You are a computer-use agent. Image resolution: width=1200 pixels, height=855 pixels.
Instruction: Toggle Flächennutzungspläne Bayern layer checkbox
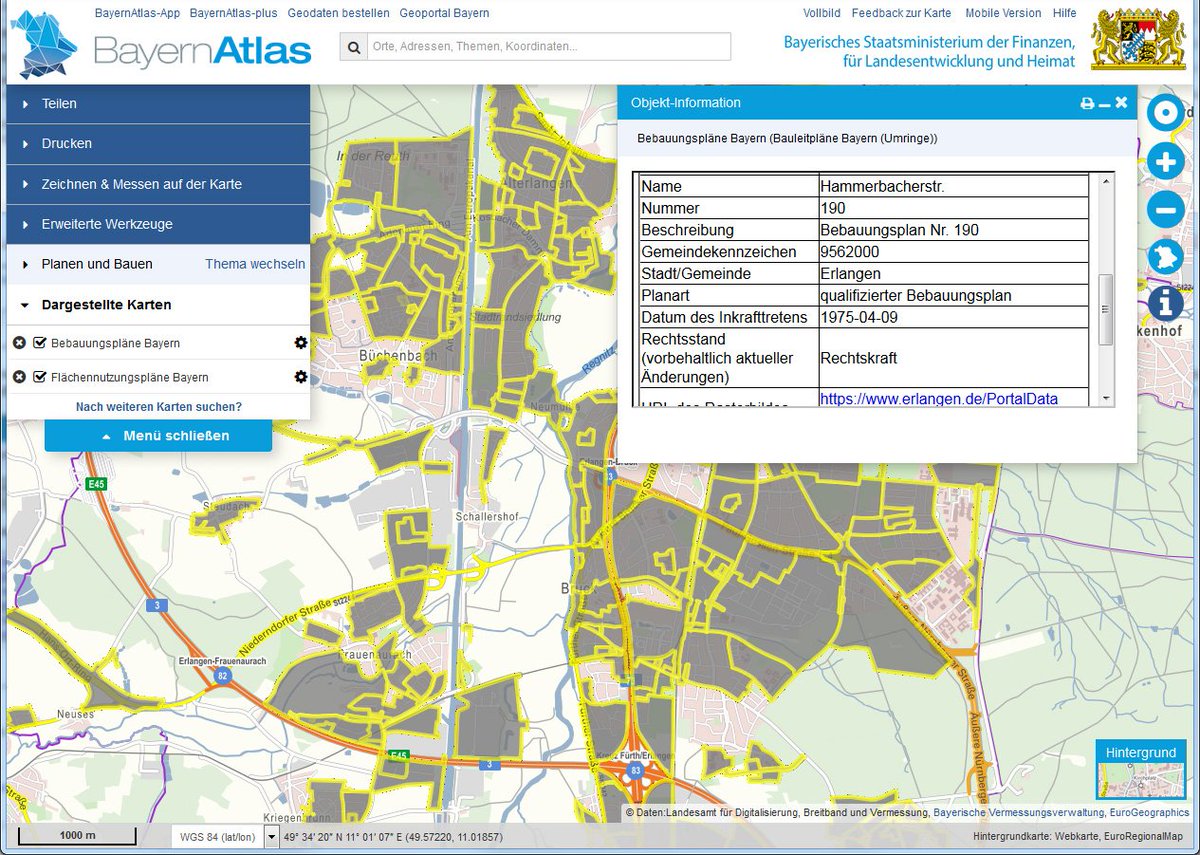(x=40, y=377)
